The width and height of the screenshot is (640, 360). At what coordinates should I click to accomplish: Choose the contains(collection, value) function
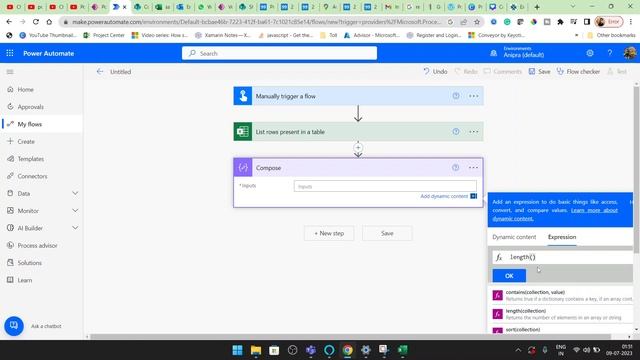562,296
